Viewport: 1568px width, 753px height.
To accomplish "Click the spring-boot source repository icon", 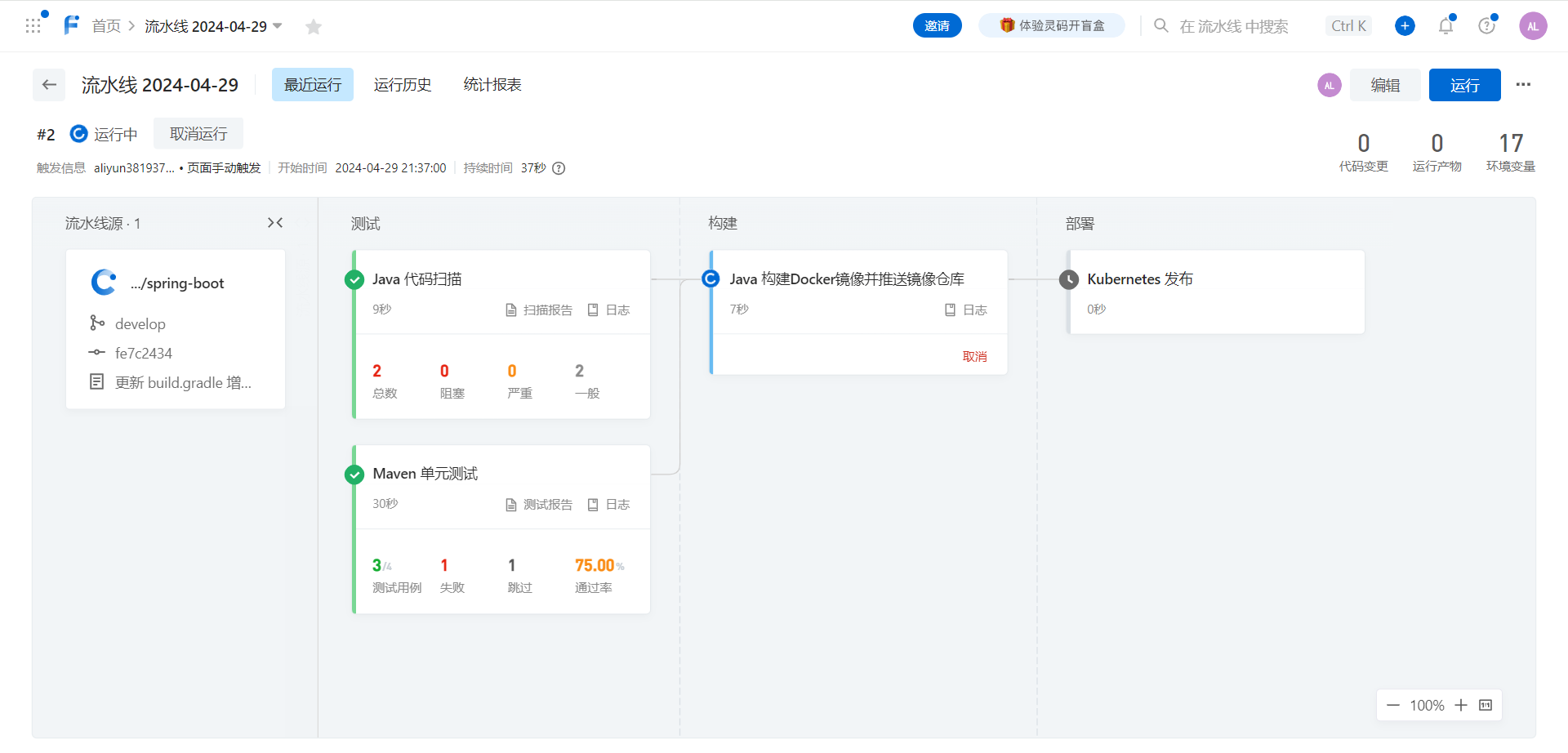I will click(104, 283).
